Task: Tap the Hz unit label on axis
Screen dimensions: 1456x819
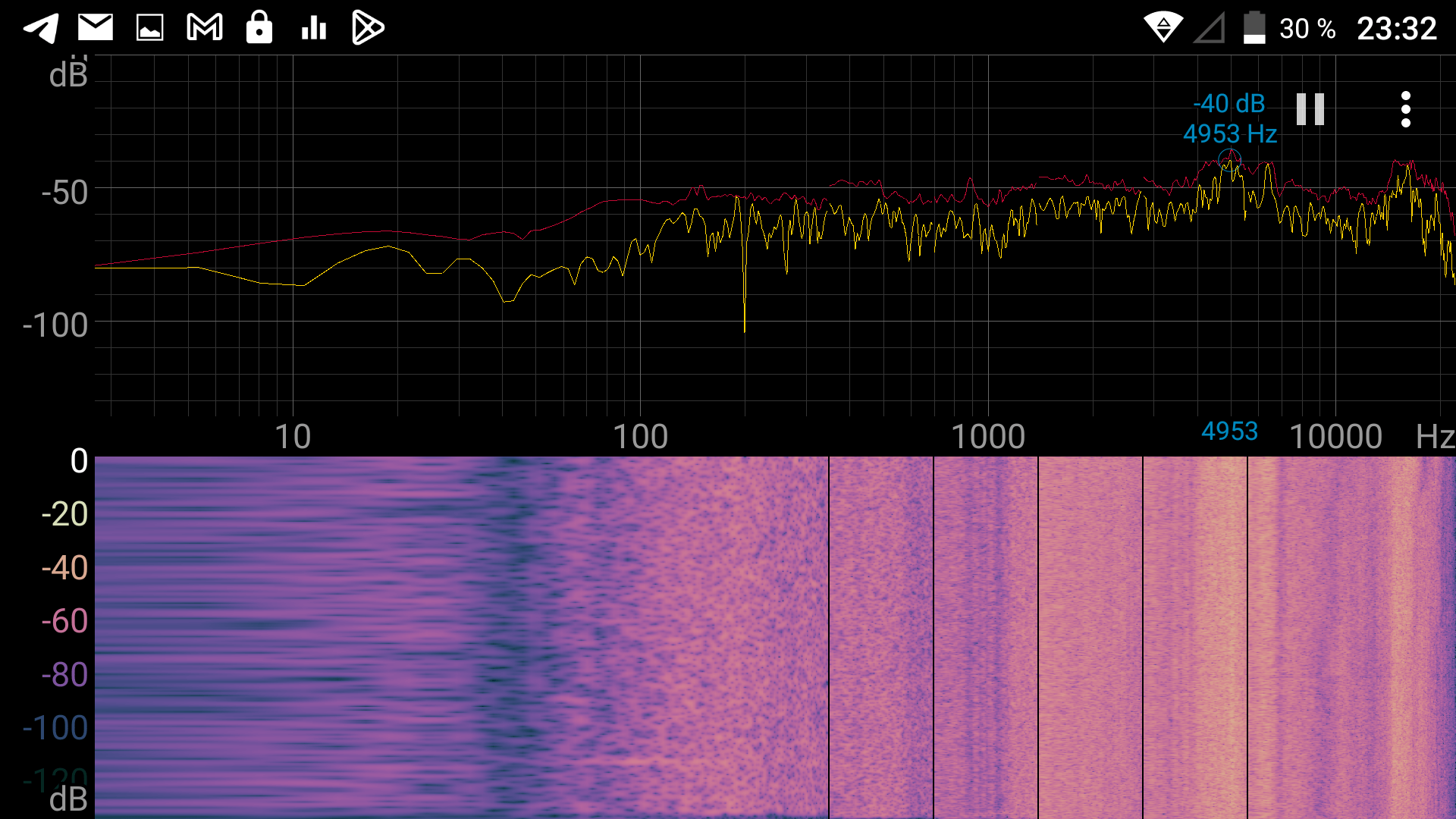Action: click(1435, 437)
